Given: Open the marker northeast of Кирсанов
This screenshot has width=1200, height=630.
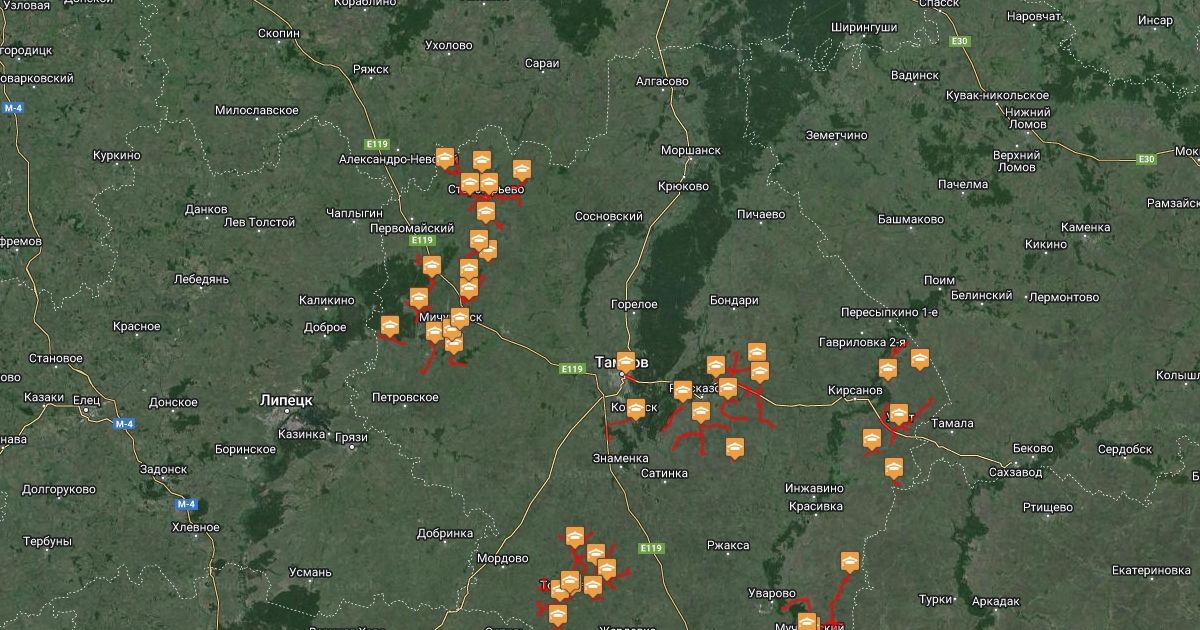Looking at the screenshot, I should [x=888, y=367].
